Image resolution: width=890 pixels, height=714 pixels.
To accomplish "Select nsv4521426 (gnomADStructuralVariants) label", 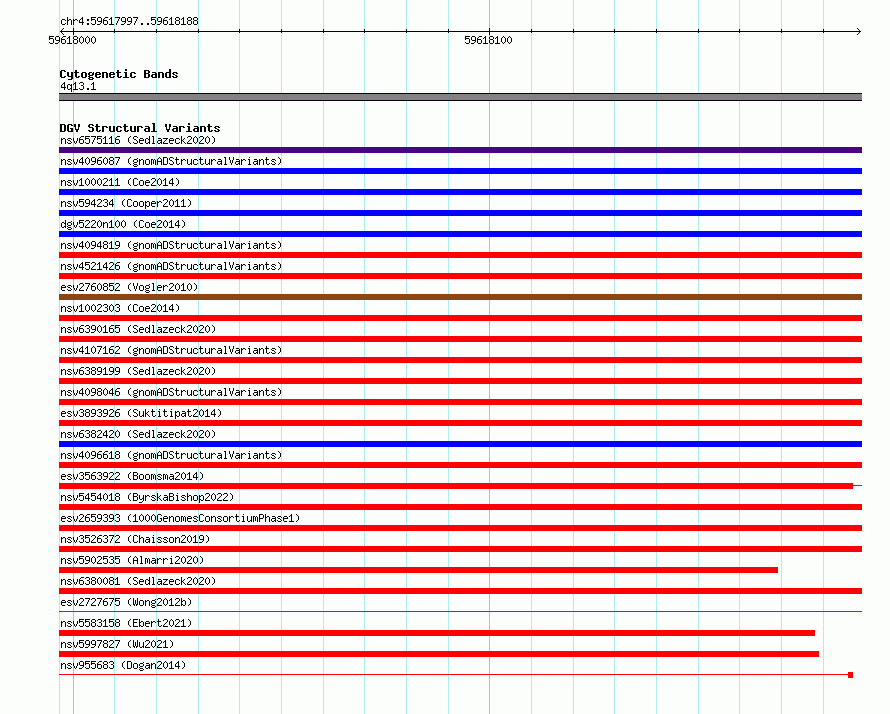I will click(x=171, y=266).
